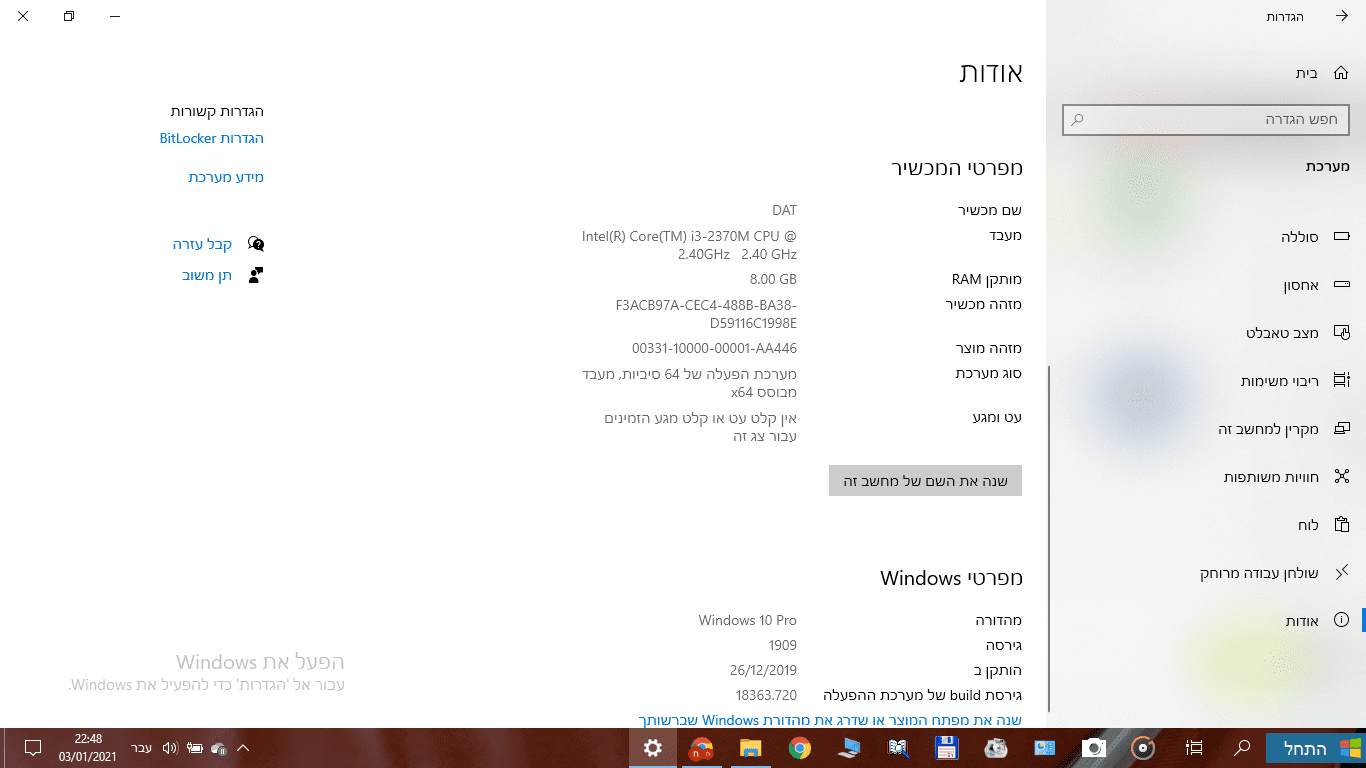Open BitLocker settings link
The height and width of the screenshot is (768, 1366).
tap(211, 138)
